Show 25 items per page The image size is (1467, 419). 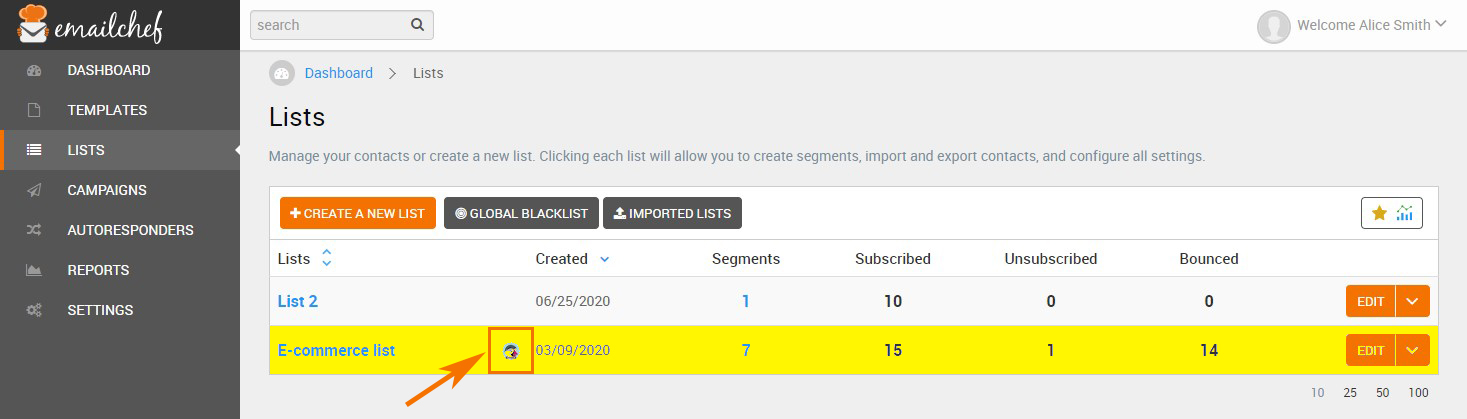pyautogui.click(x=1350, y=393)
